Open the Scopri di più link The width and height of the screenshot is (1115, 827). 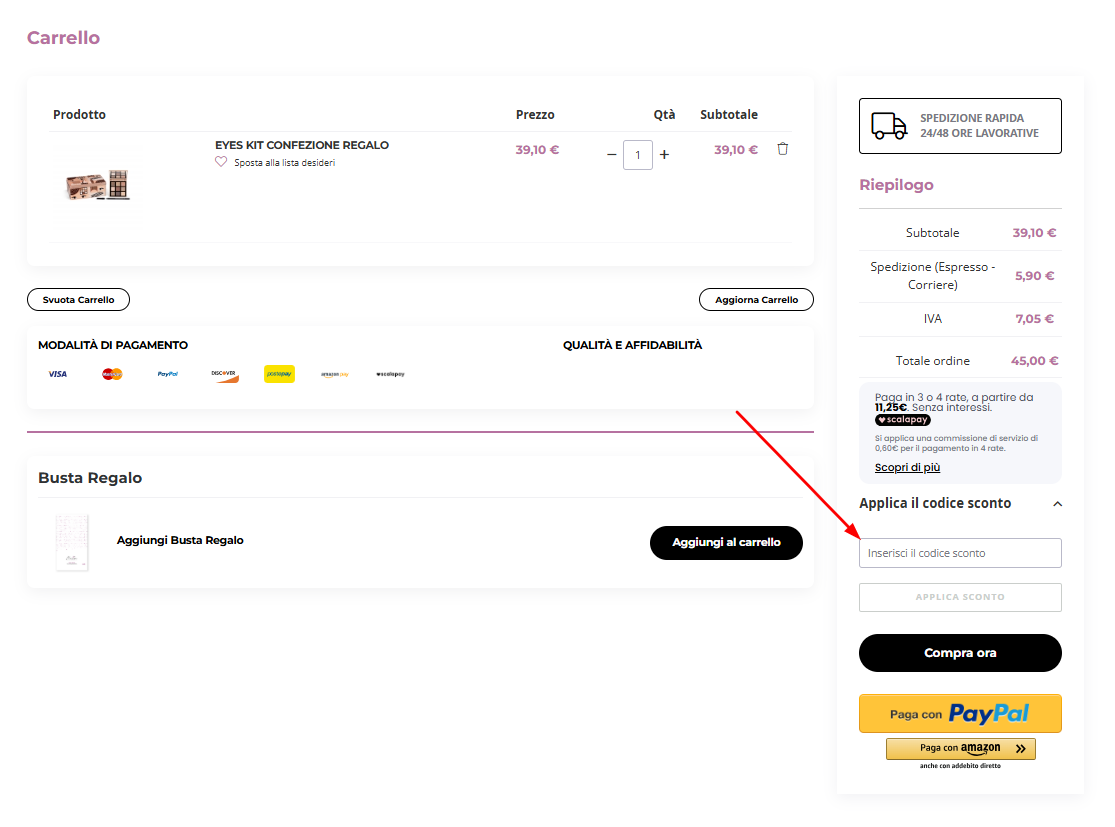(907, 467)
